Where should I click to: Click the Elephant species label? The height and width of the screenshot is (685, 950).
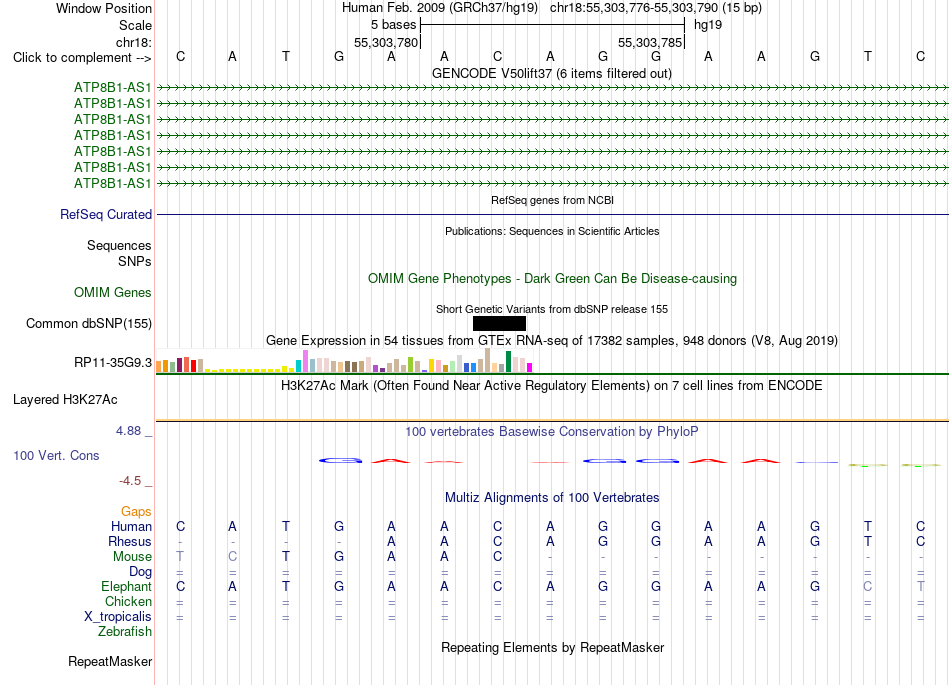[127, 586]
